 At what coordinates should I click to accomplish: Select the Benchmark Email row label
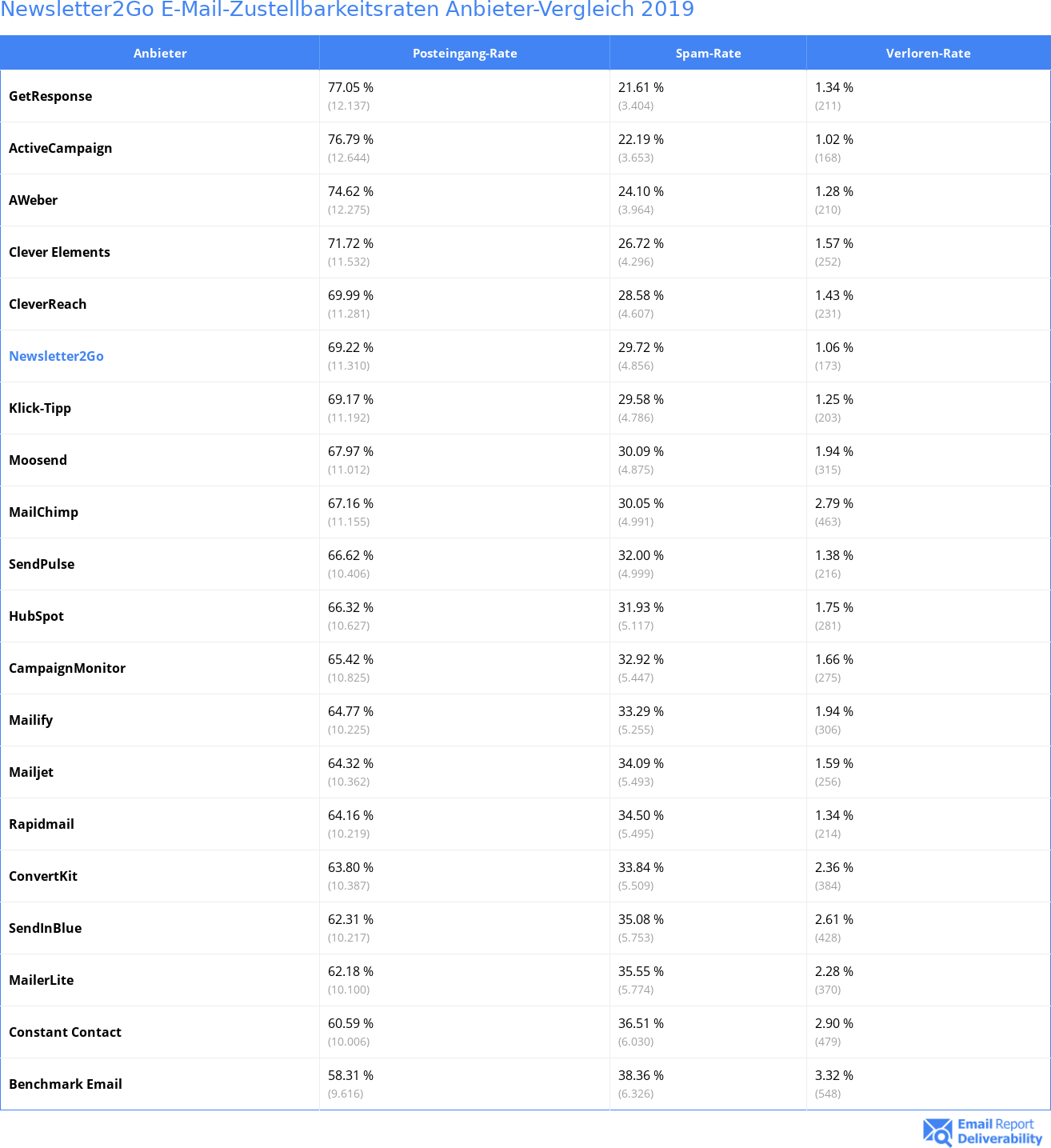(66, 1084)
